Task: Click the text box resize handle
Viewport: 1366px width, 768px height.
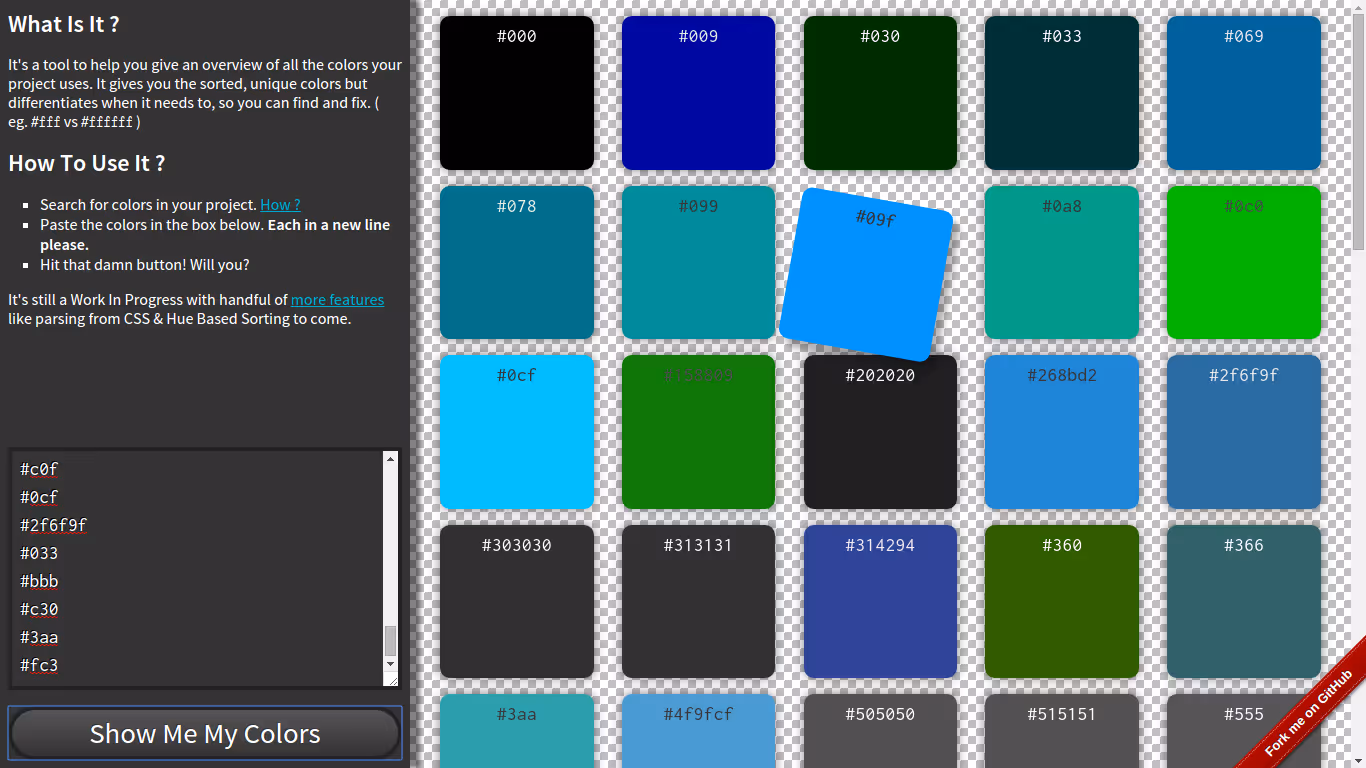Action: pos(391,680)
